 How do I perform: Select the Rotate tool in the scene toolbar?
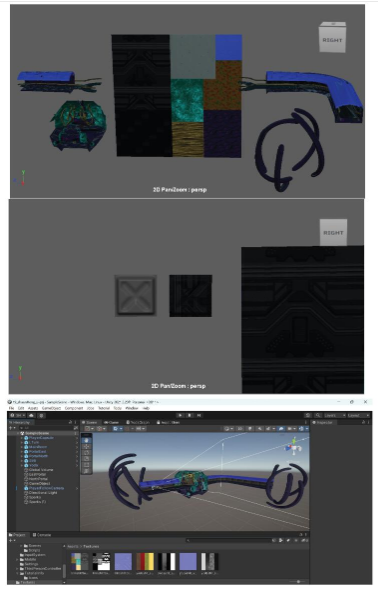tap(87, 452)
